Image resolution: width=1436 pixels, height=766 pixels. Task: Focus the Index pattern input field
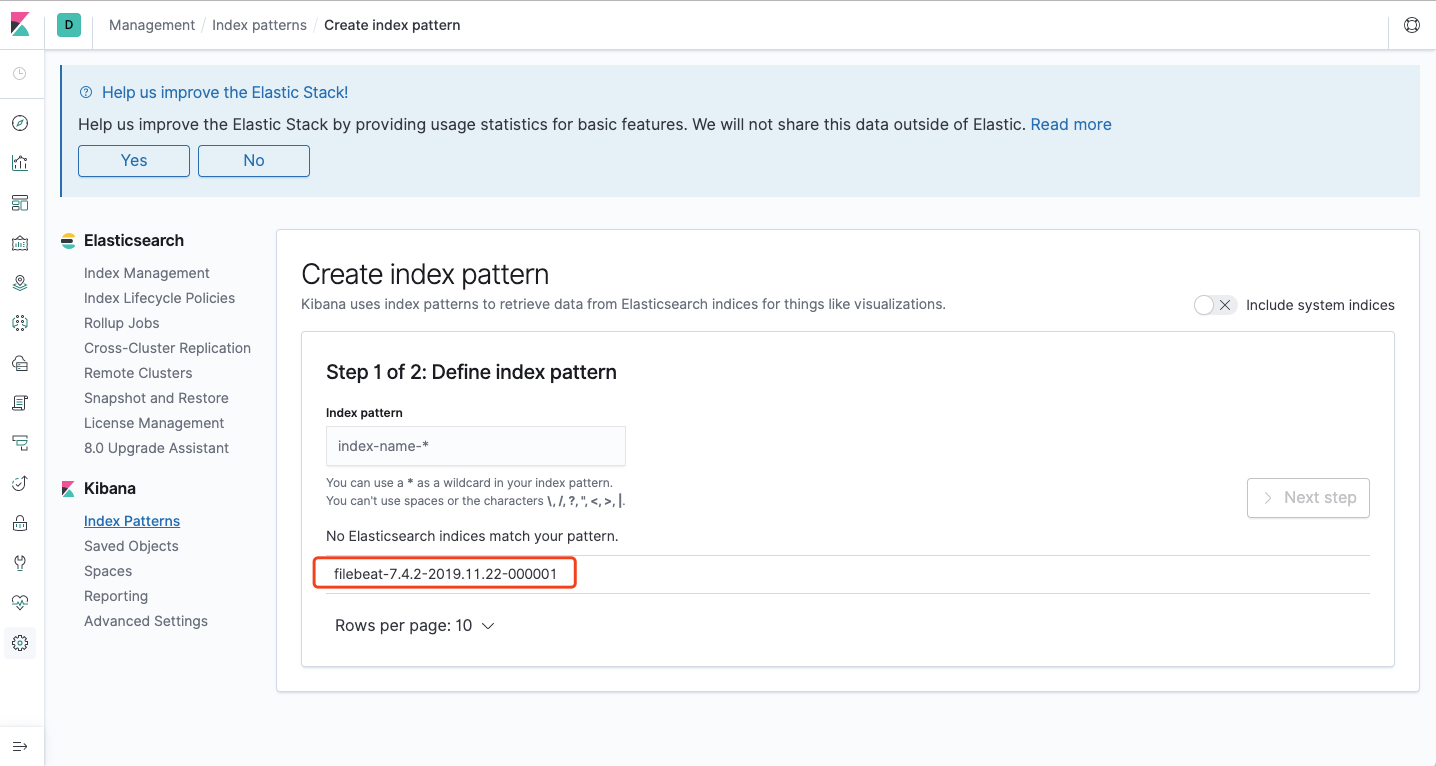[x=476, y=446]
